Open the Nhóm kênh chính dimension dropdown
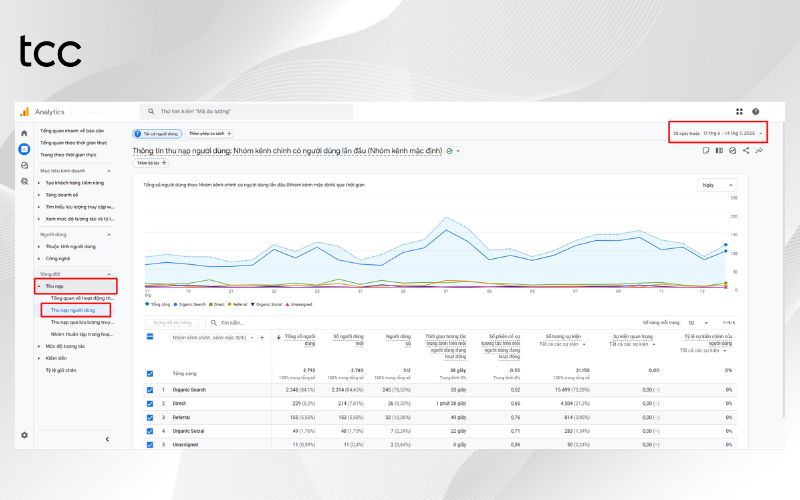The height and width of the screenshot is (500, 800). click(x=213, y=338)
